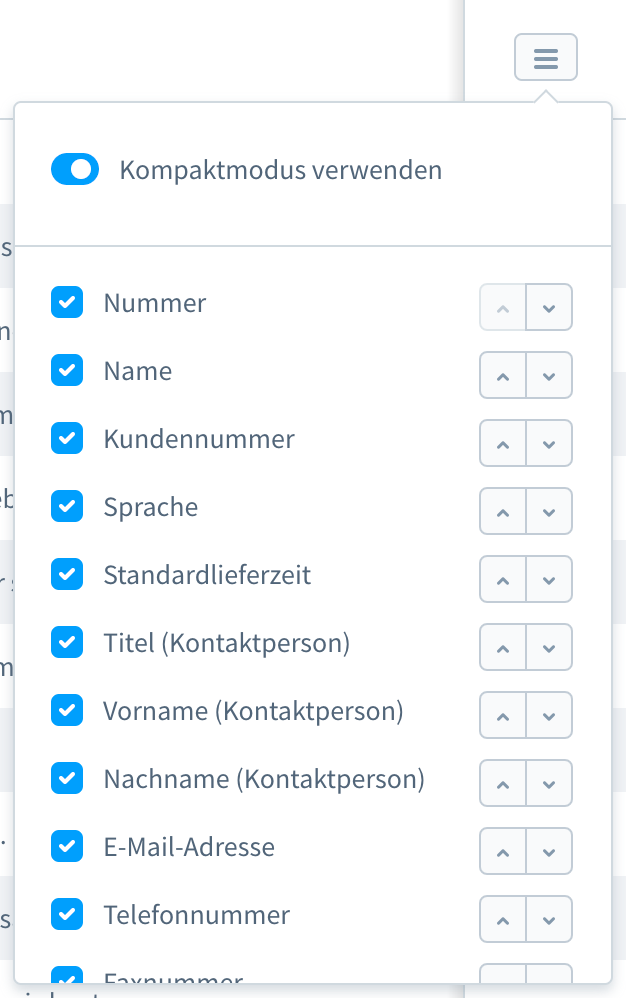
Task: Uncheck the Telefonnummer column checkbox
Action: coord(66,914)
